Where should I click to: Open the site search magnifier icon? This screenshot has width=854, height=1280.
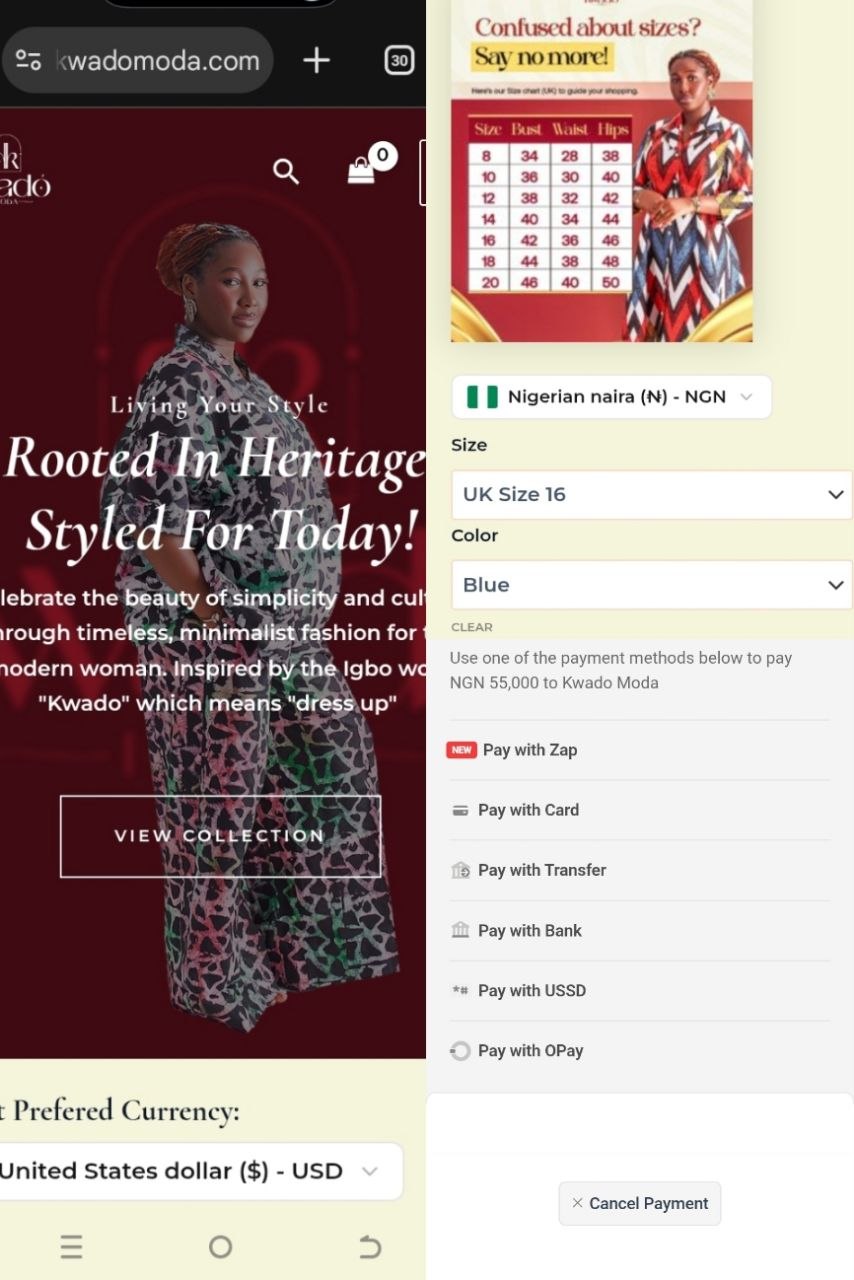[286, 172]
